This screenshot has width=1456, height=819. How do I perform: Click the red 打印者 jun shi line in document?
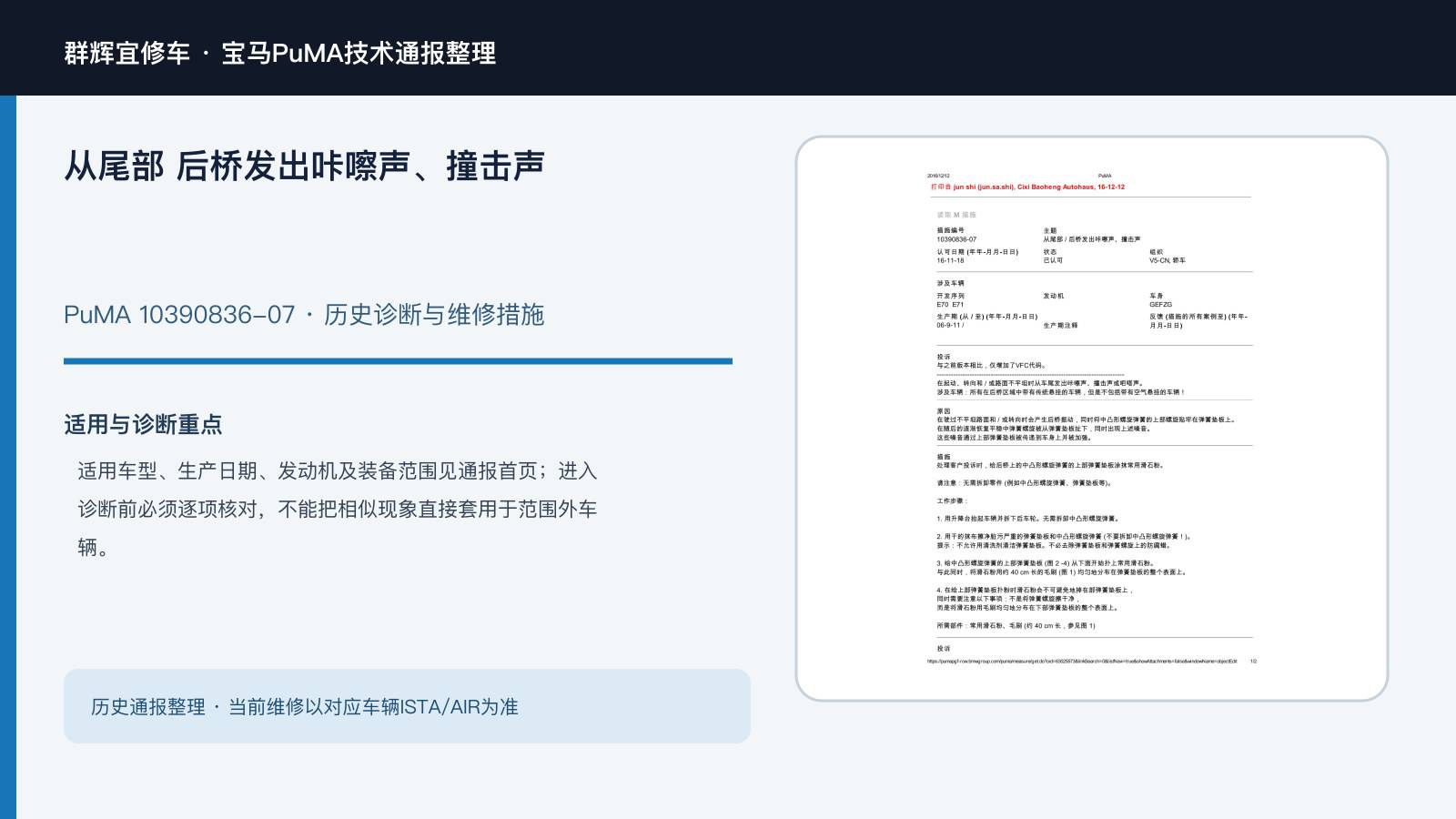point(1027,187)
